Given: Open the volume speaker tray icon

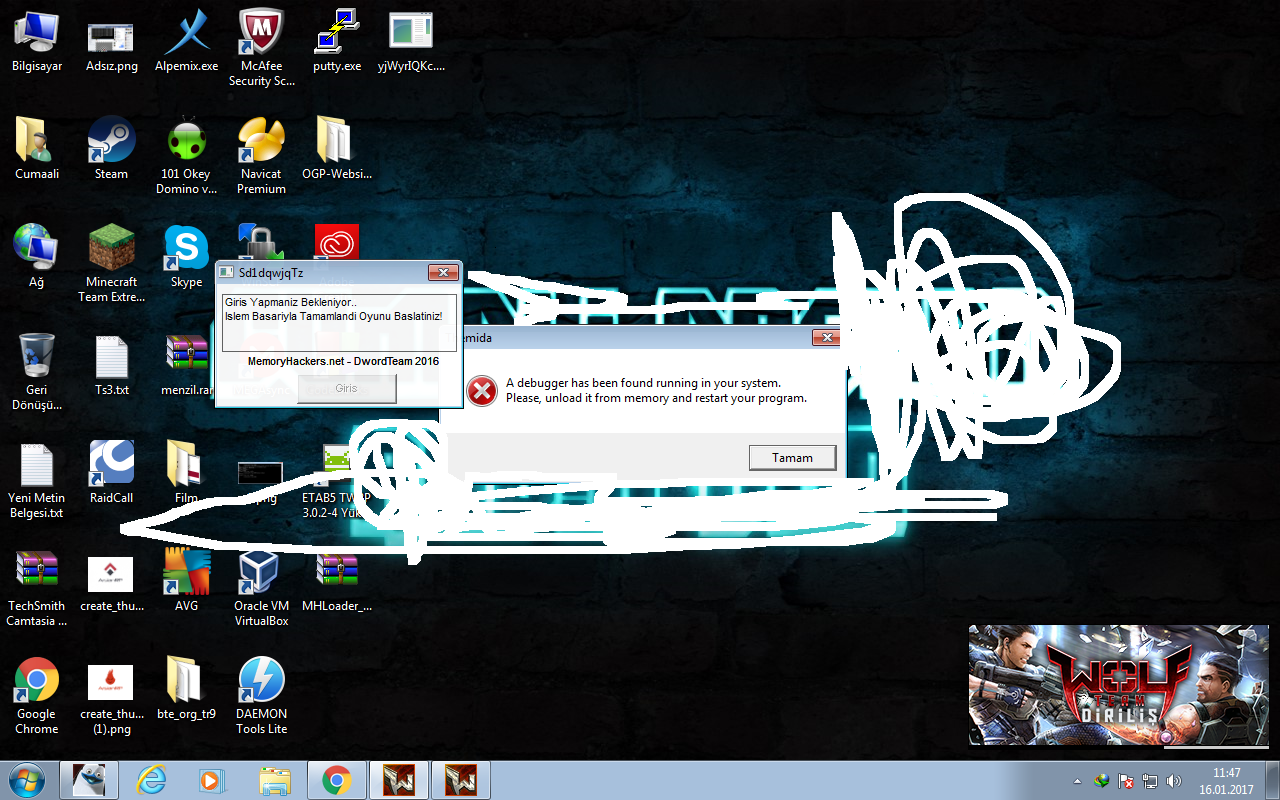Looking at the screenshot, I should click(1173, 781).
